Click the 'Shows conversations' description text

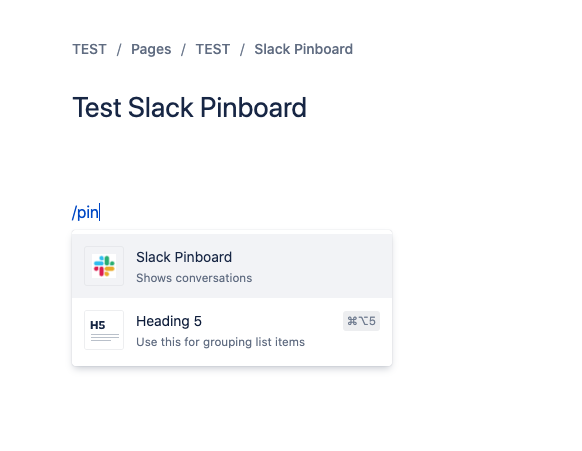click(x=194, y=278)
